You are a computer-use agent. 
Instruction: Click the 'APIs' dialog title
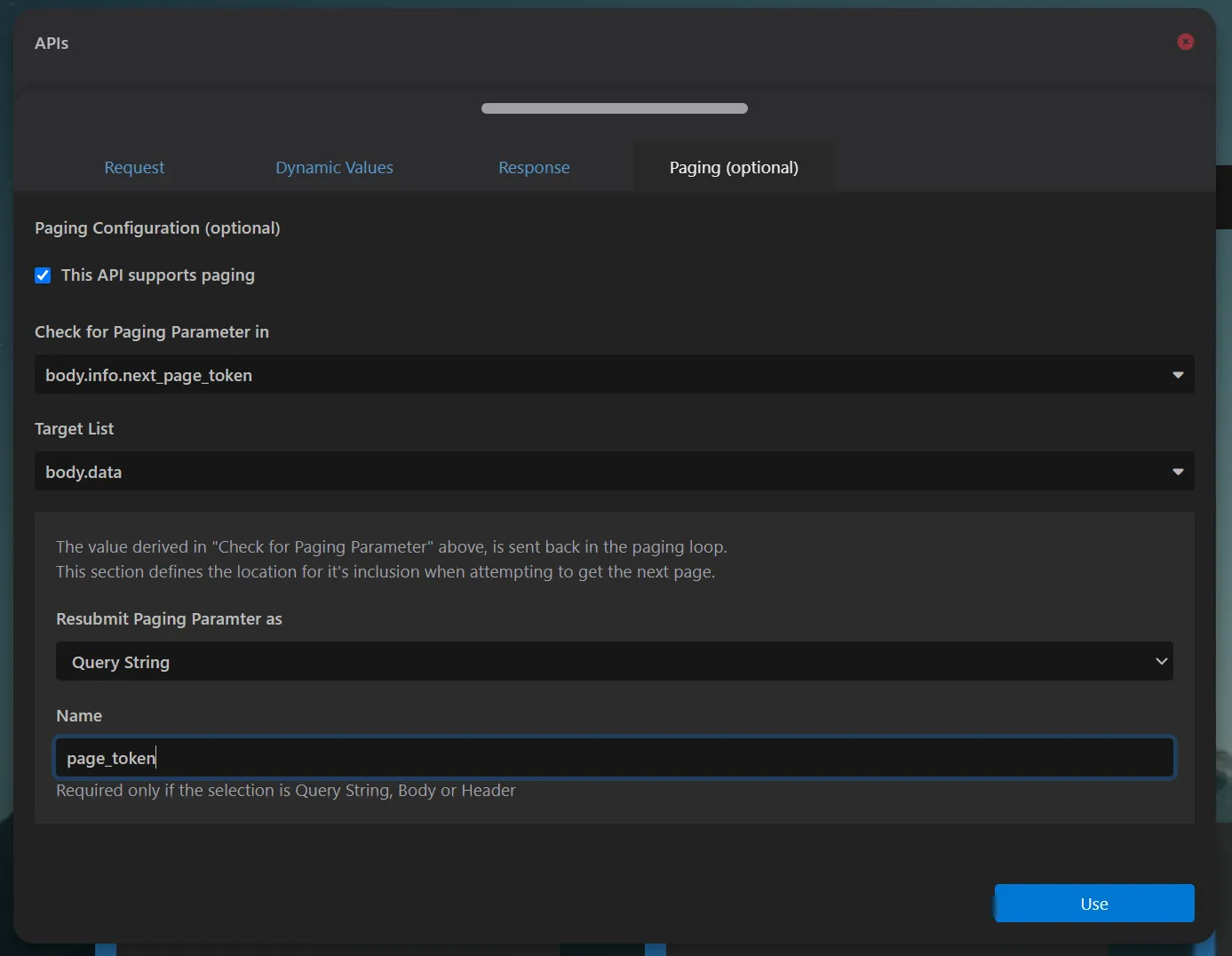point(52,44)
